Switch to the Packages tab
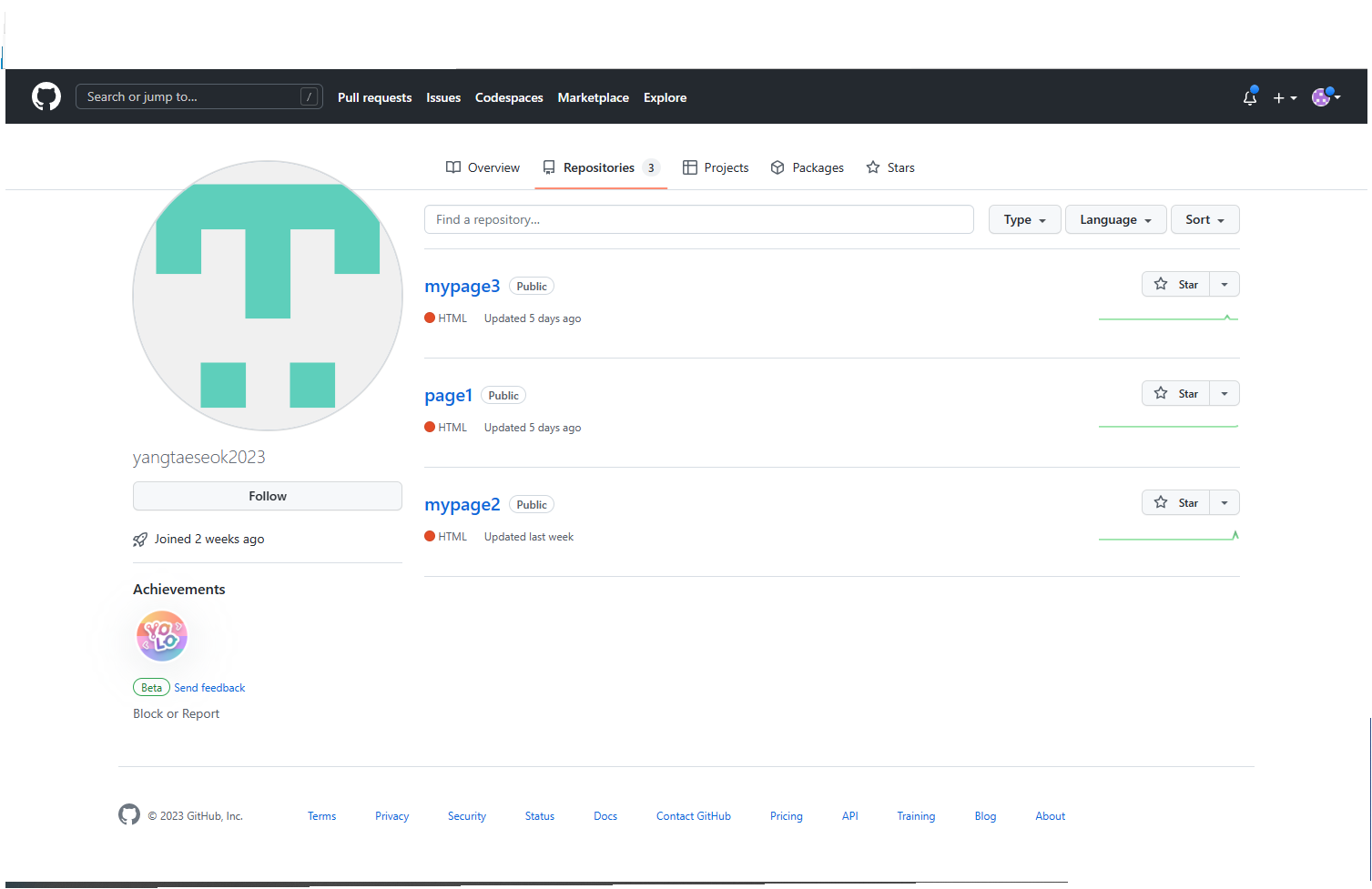 (x=807, y=167)
